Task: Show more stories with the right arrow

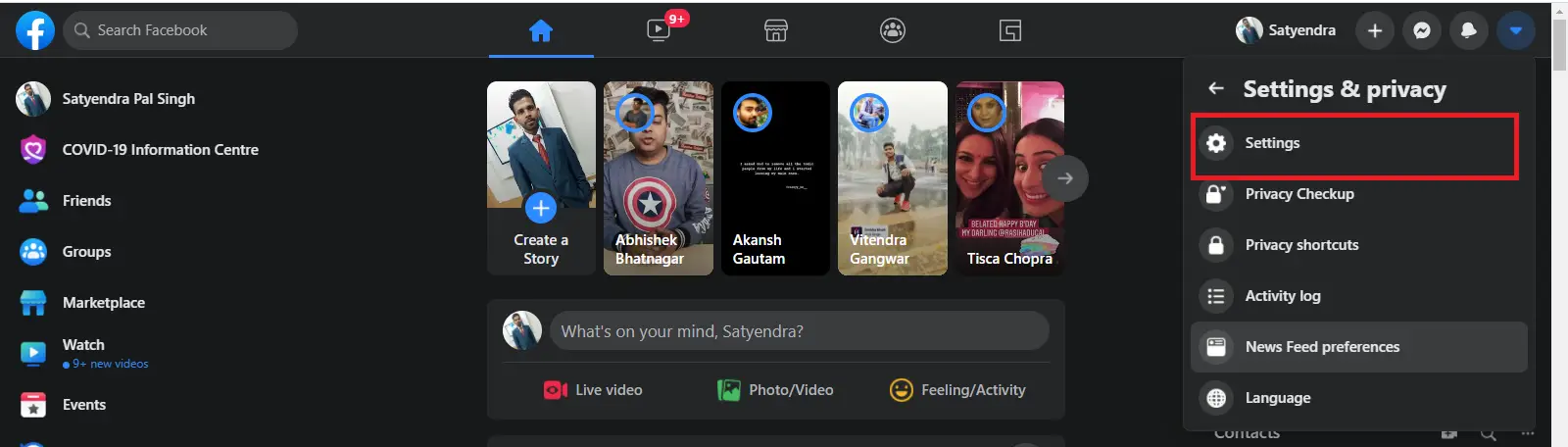Action: click(1065, 178)
